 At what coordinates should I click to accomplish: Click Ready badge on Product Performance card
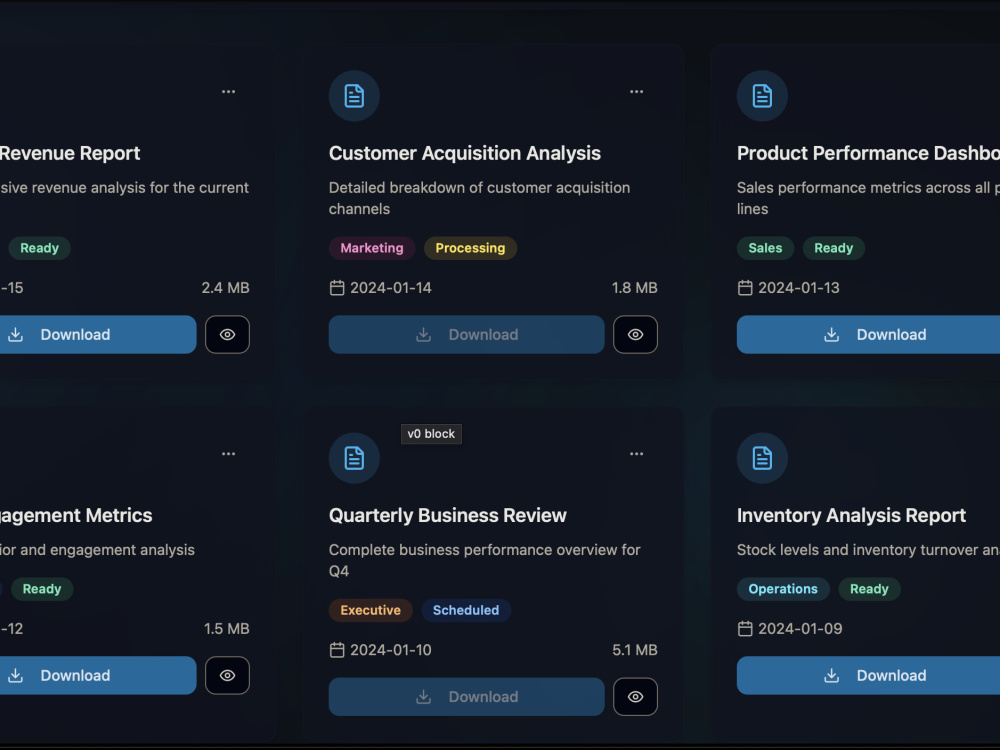(834, 248)
